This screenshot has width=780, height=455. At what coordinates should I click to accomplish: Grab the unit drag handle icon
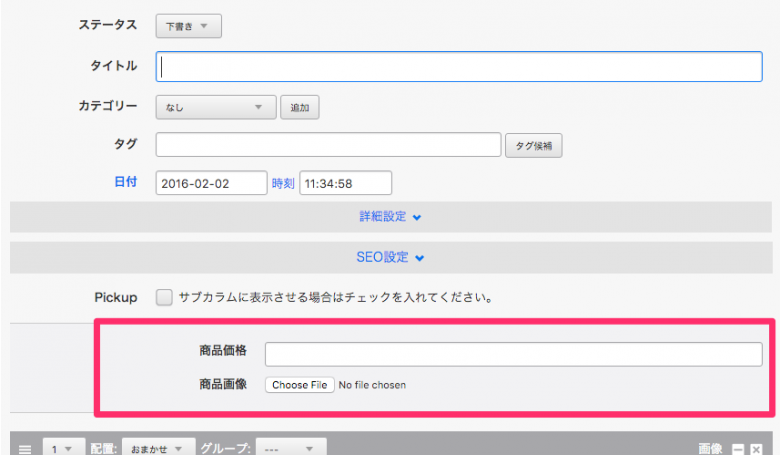25,449
